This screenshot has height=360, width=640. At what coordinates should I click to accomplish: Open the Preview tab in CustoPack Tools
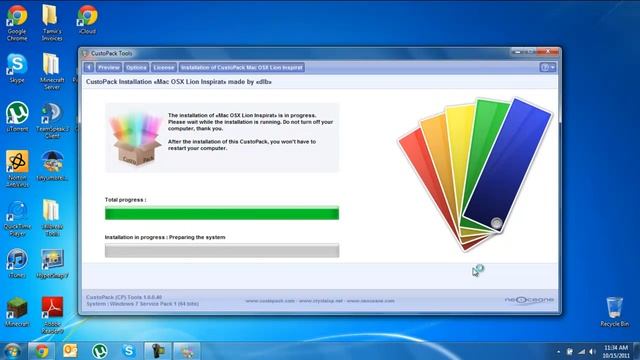point(109,67)
